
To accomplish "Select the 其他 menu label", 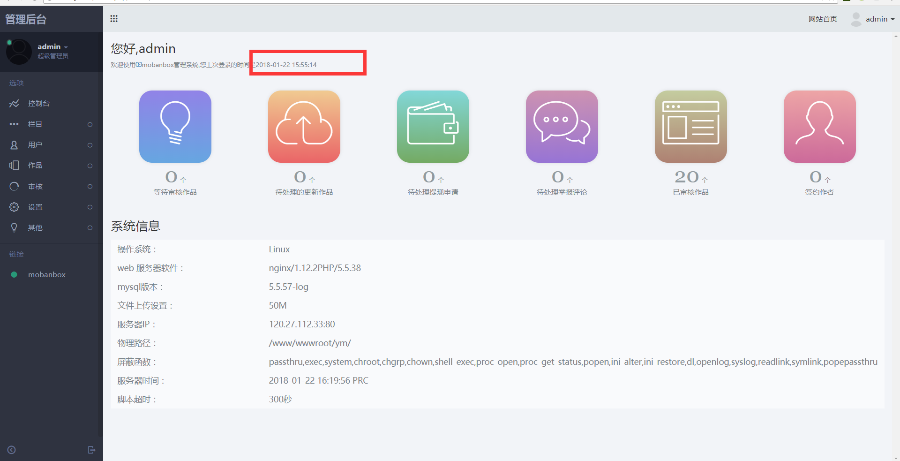I will coord(35,227).
